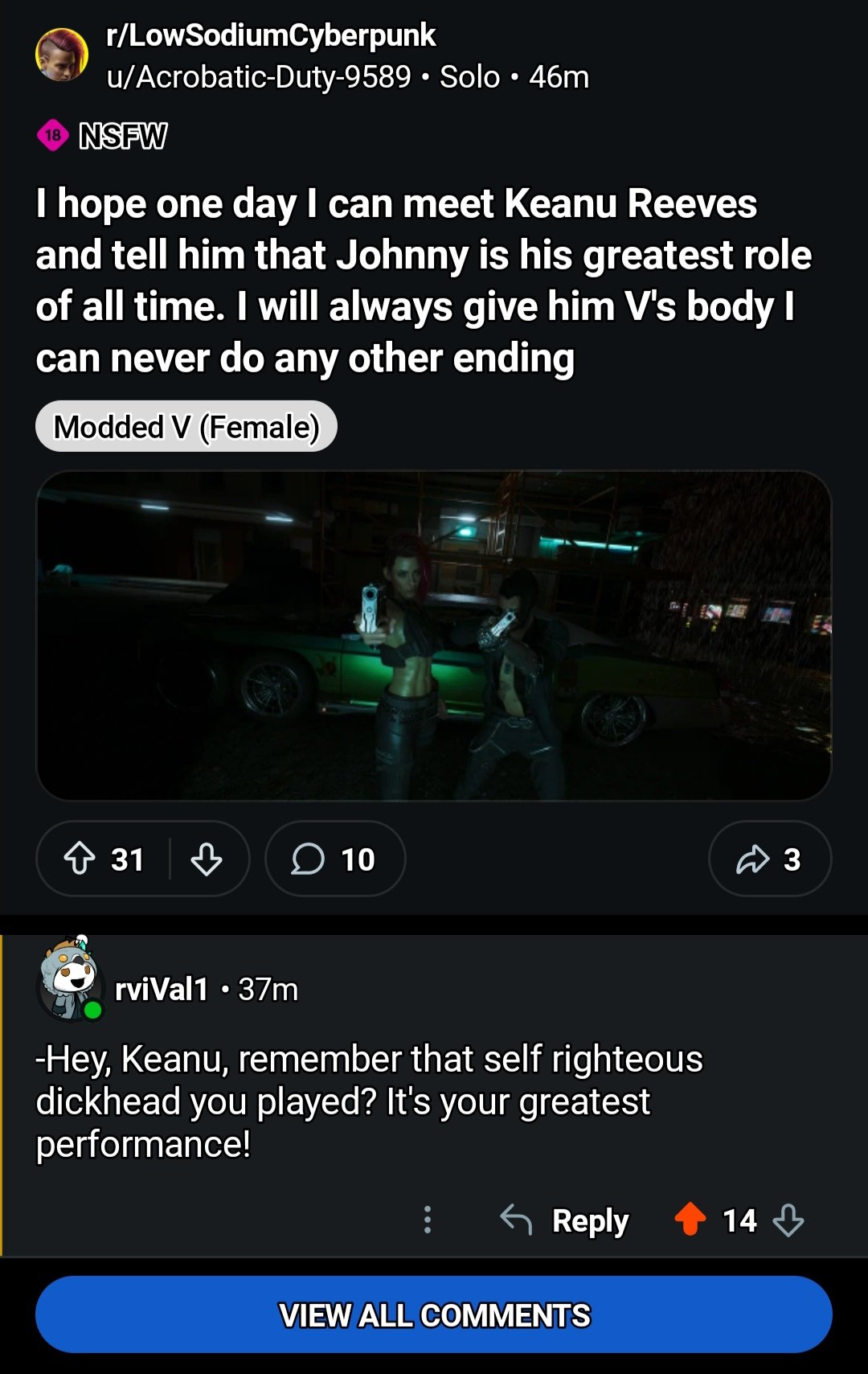Open the 10 comments bubble icon

pos(308,859)
